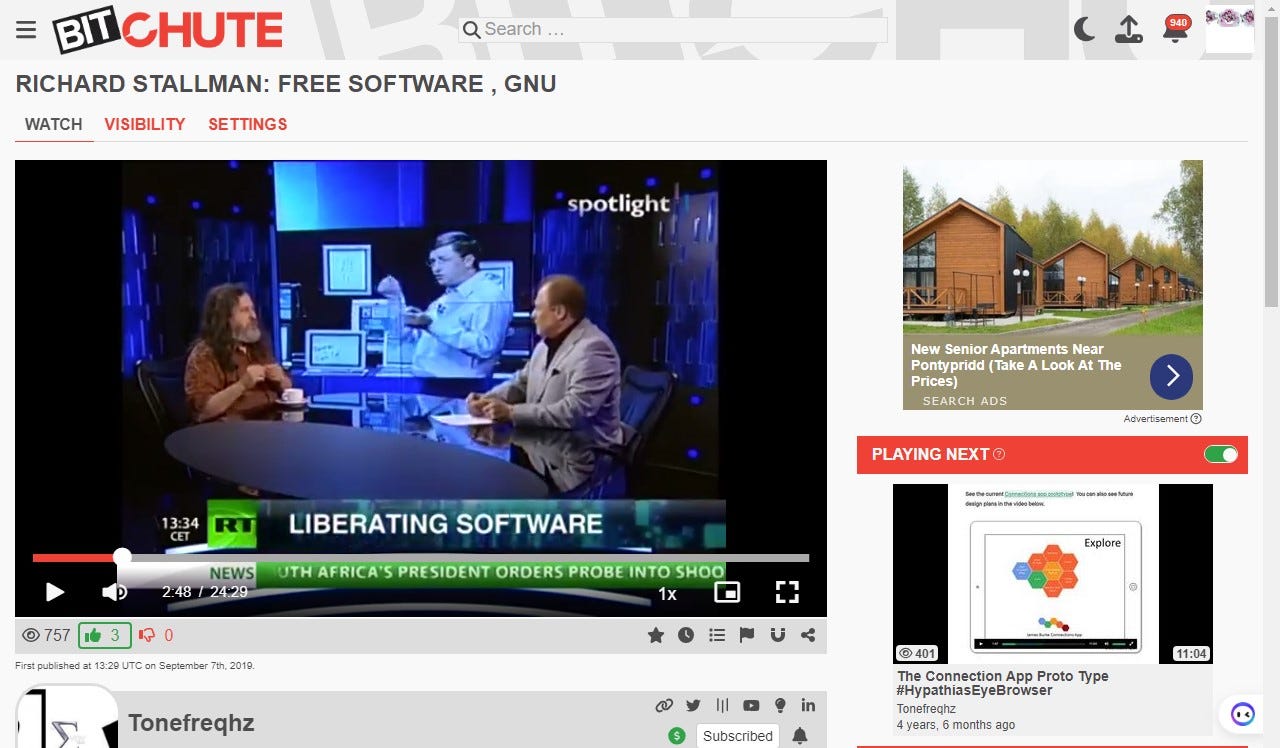Click the search magnifier icon
1280x748 pixels.
(x=471, y=30)
